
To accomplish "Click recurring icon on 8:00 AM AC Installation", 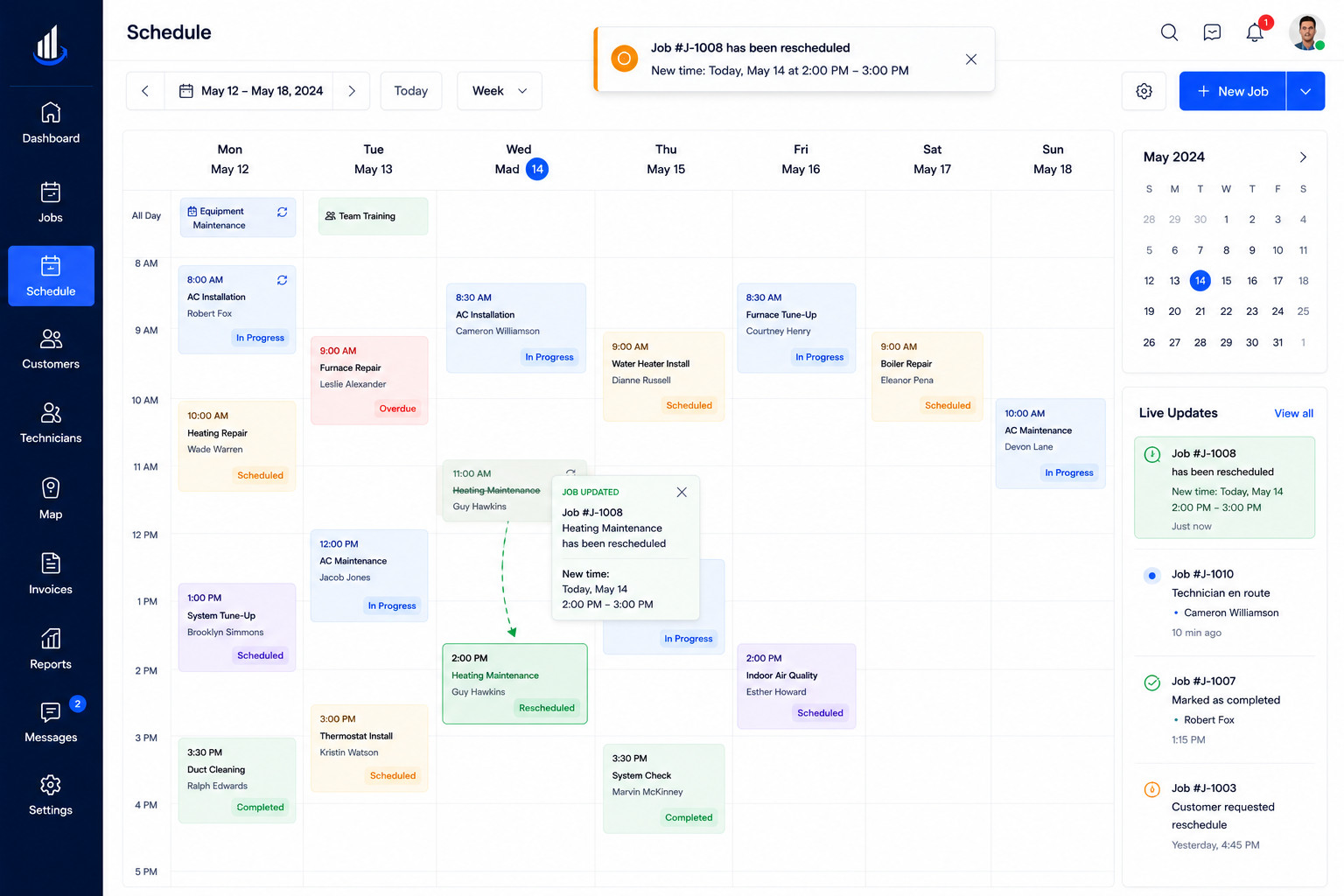I will [282, 280].
